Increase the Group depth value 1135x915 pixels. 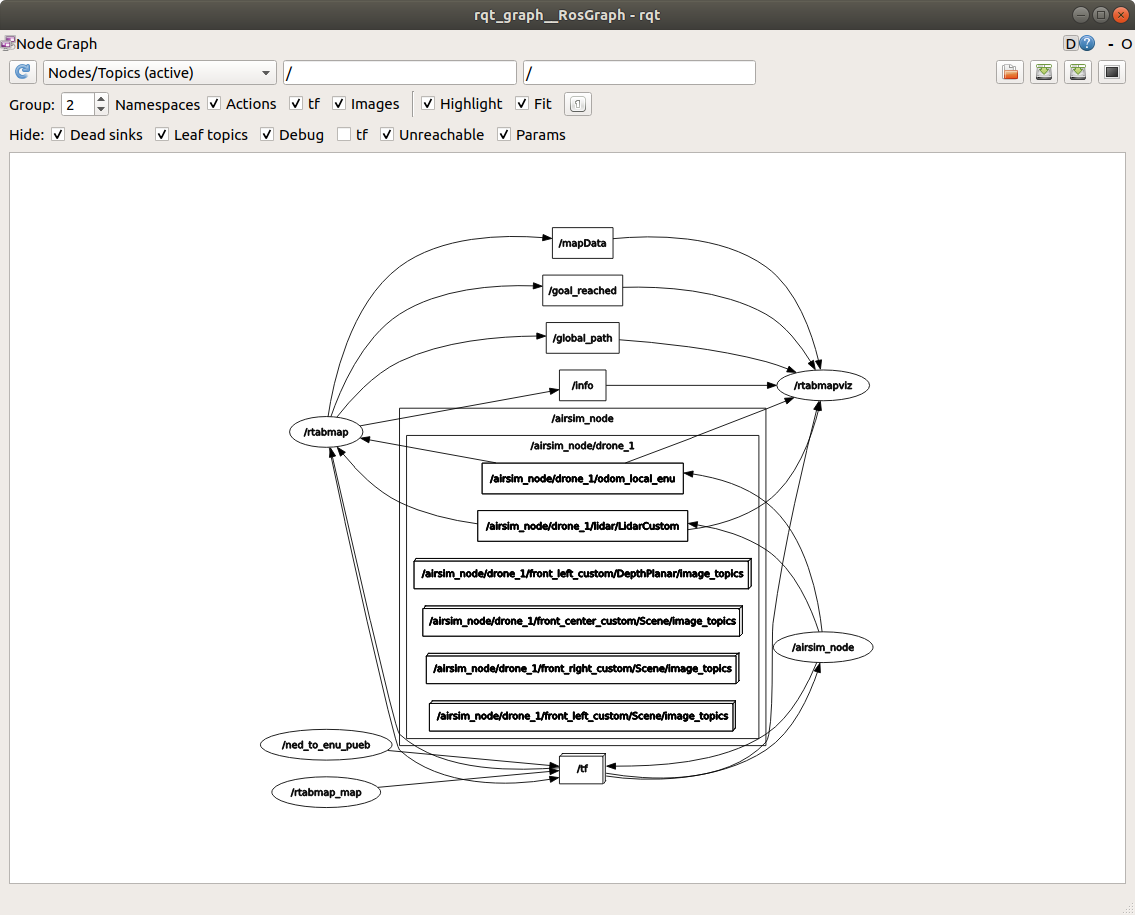(101, 99)
